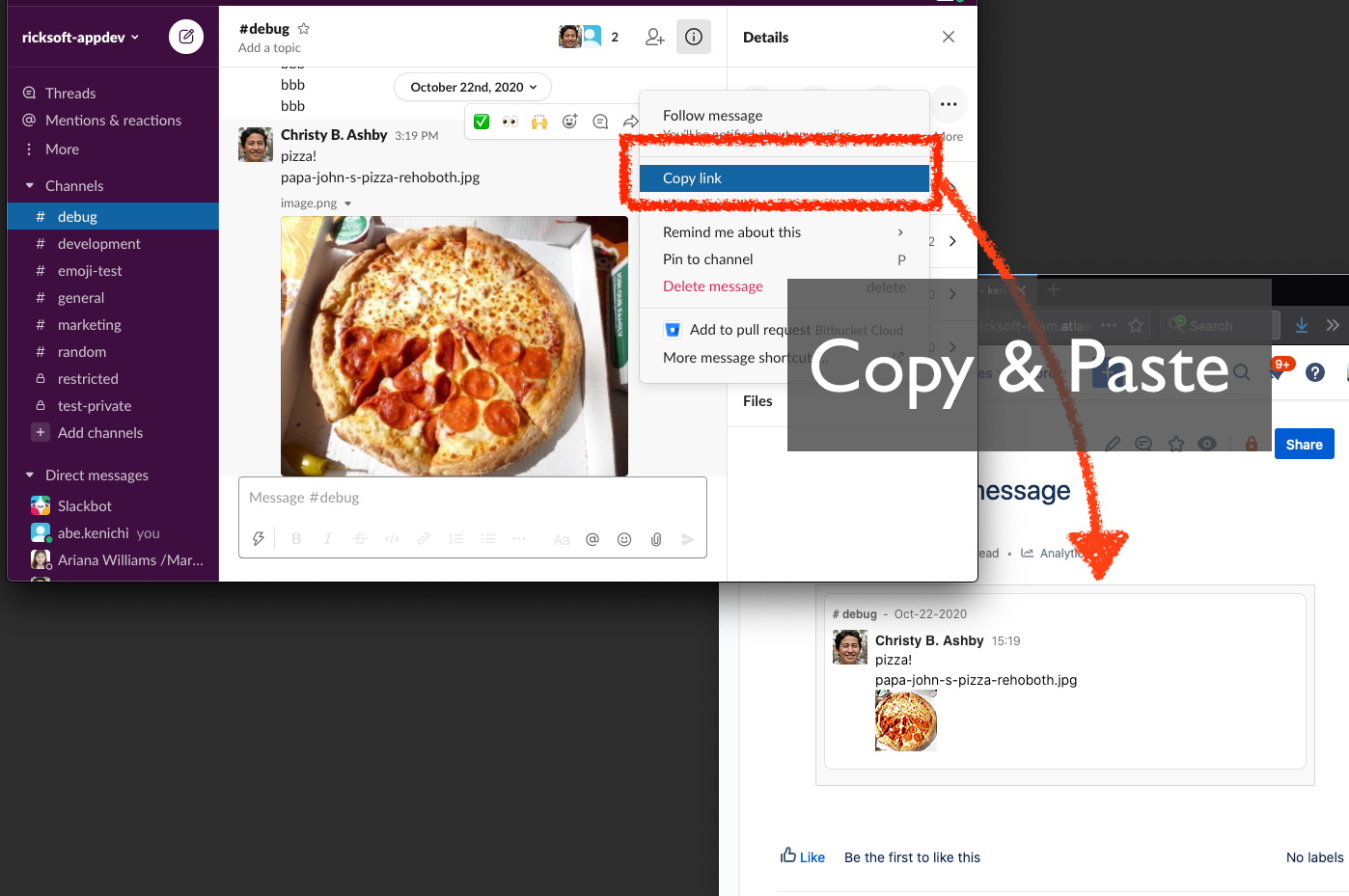This screenshot has height=896, width=1349.
Task: Open the emoji picker in composer
Action: coord(624,540)
